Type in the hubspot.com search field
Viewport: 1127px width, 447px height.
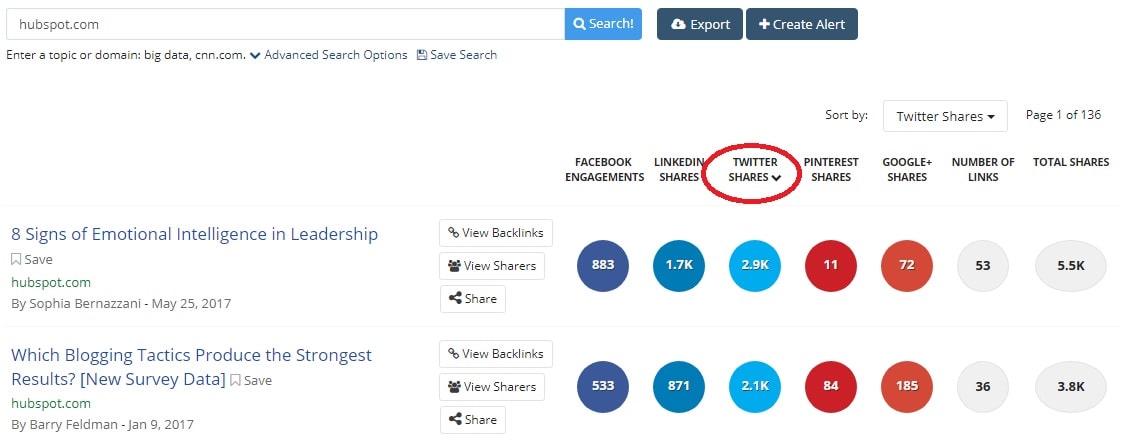285,24
